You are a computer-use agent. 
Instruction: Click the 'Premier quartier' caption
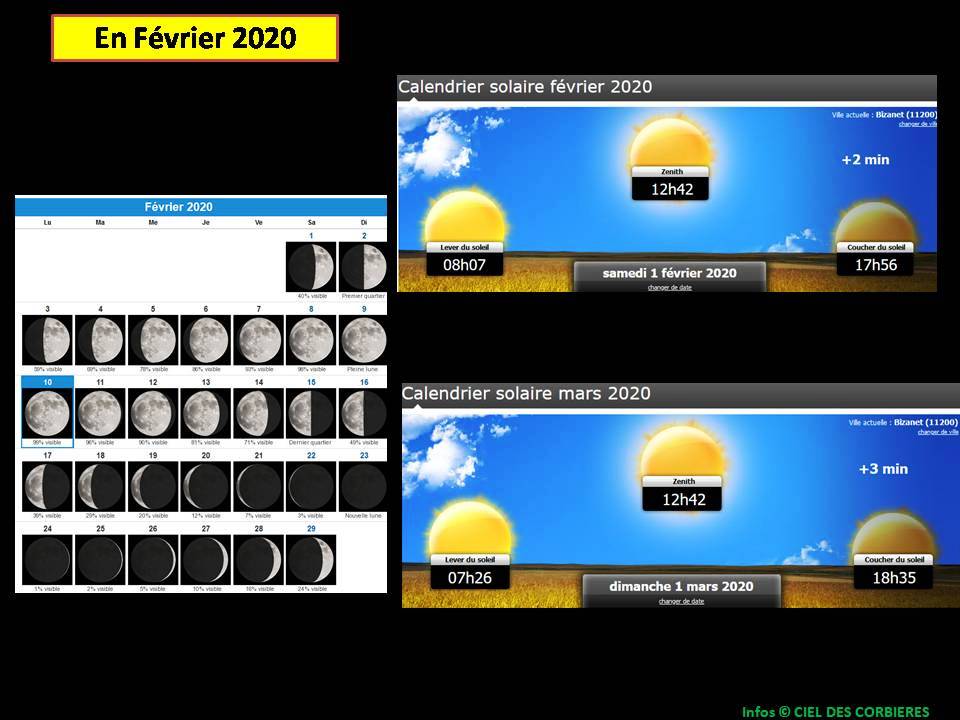pos(363,296)
